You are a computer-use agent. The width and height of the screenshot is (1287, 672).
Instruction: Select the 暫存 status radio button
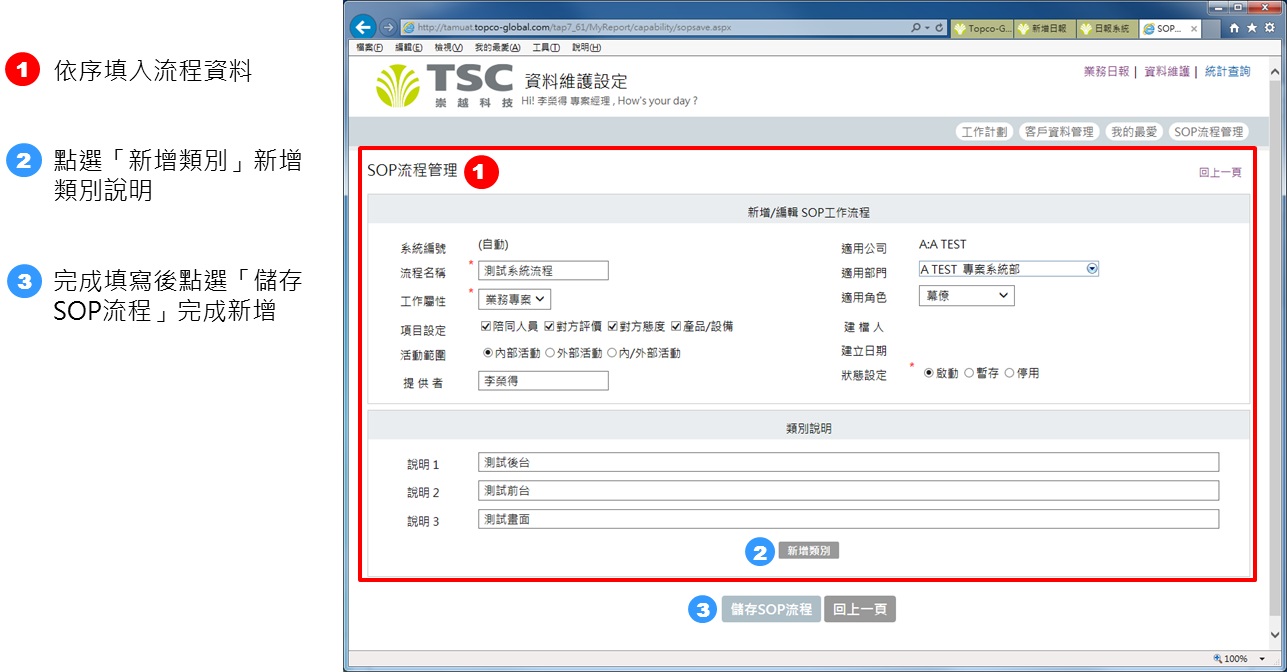[968, 373]
